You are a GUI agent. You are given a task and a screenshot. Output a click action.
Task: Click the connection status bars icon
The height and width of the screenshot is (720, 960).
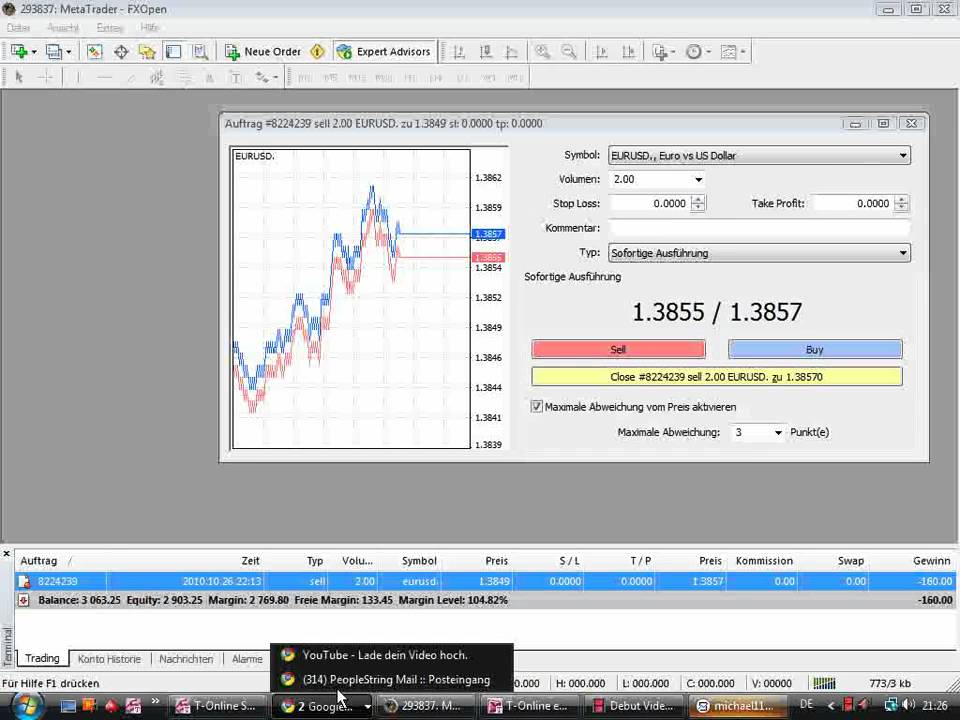(x=824, y=683)
